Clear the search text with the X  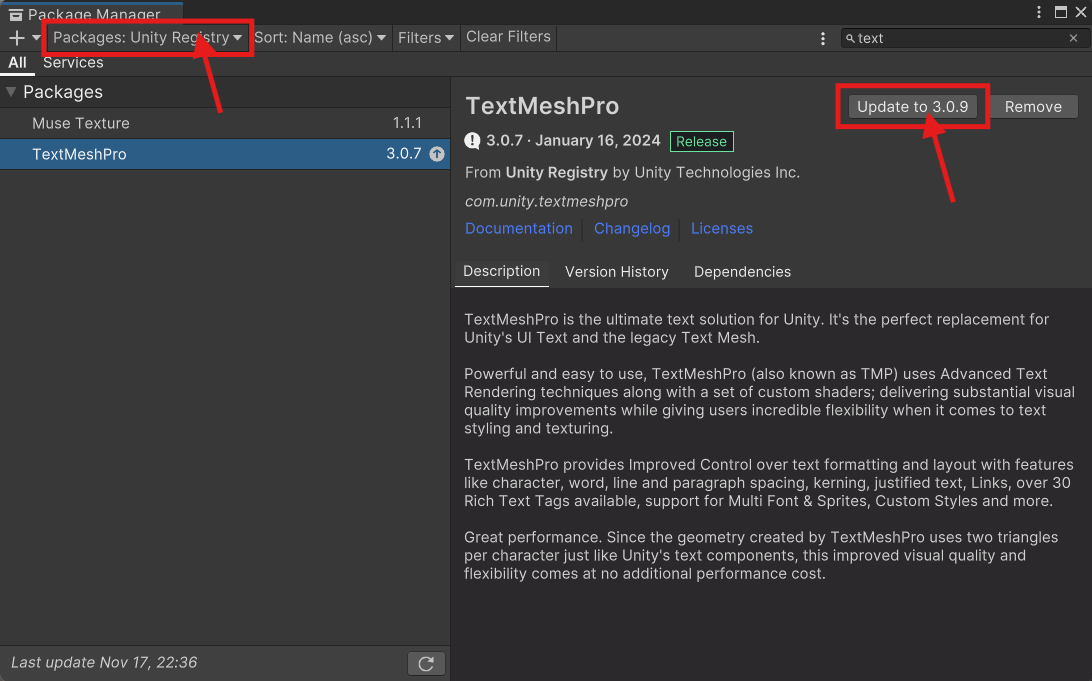click(1073, 38)
